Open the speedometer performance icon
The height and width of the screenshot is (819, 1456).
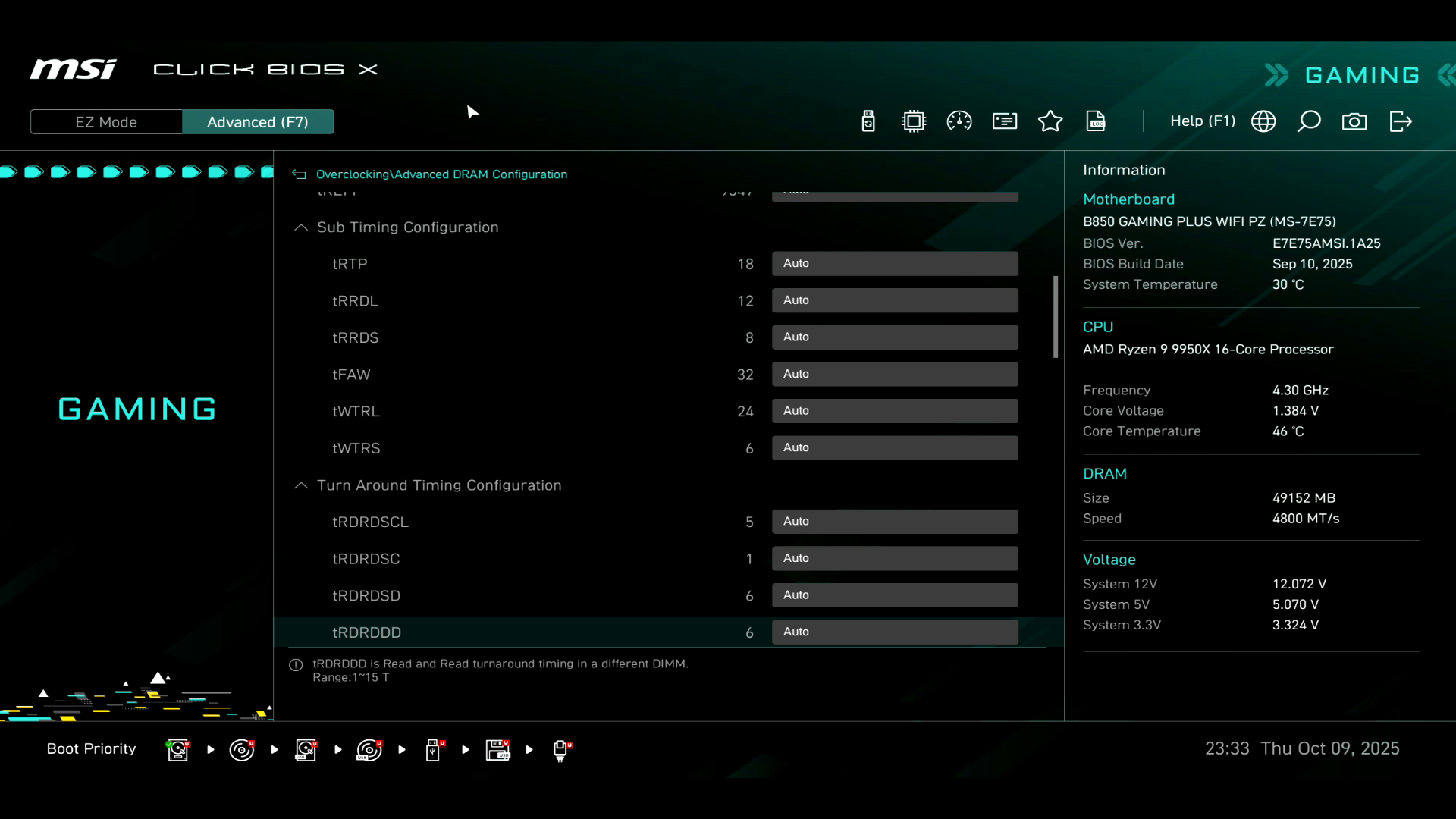(x=959, y=121)
